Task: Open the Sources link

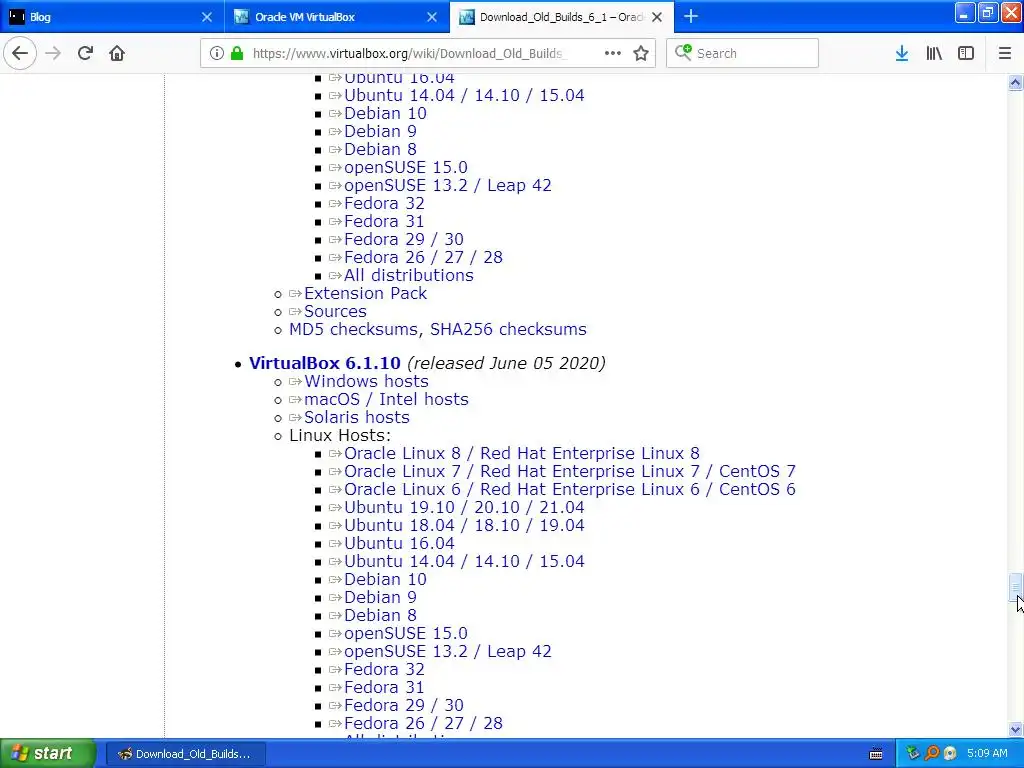Action: pos(335,312)
